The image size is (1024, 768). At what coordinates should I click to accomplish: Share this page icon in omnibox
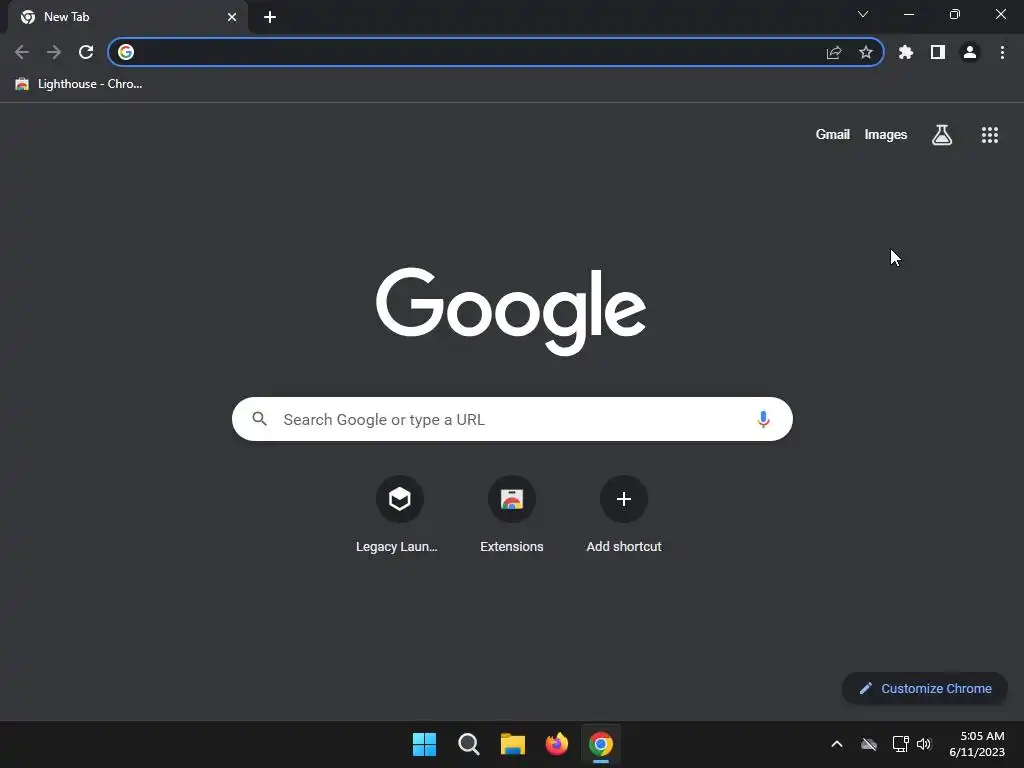pos(834,52)
